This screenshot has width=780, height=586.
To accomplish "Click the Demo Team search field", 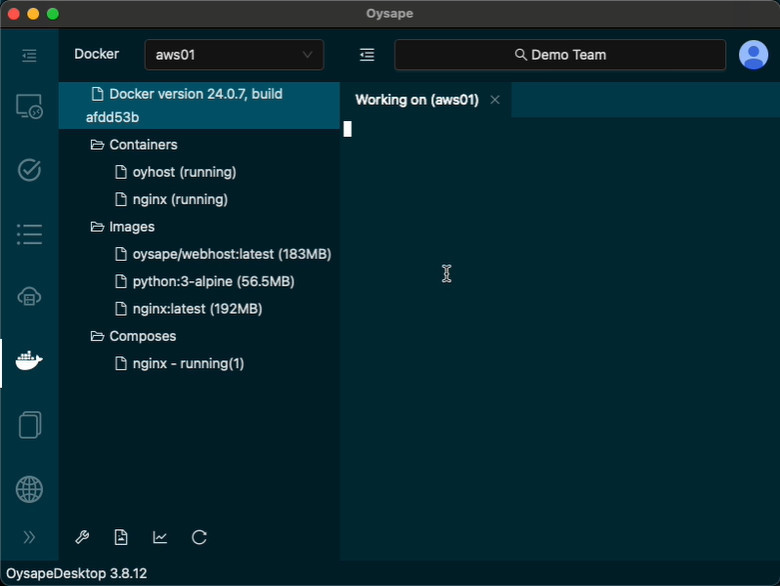I will (560, 55).
